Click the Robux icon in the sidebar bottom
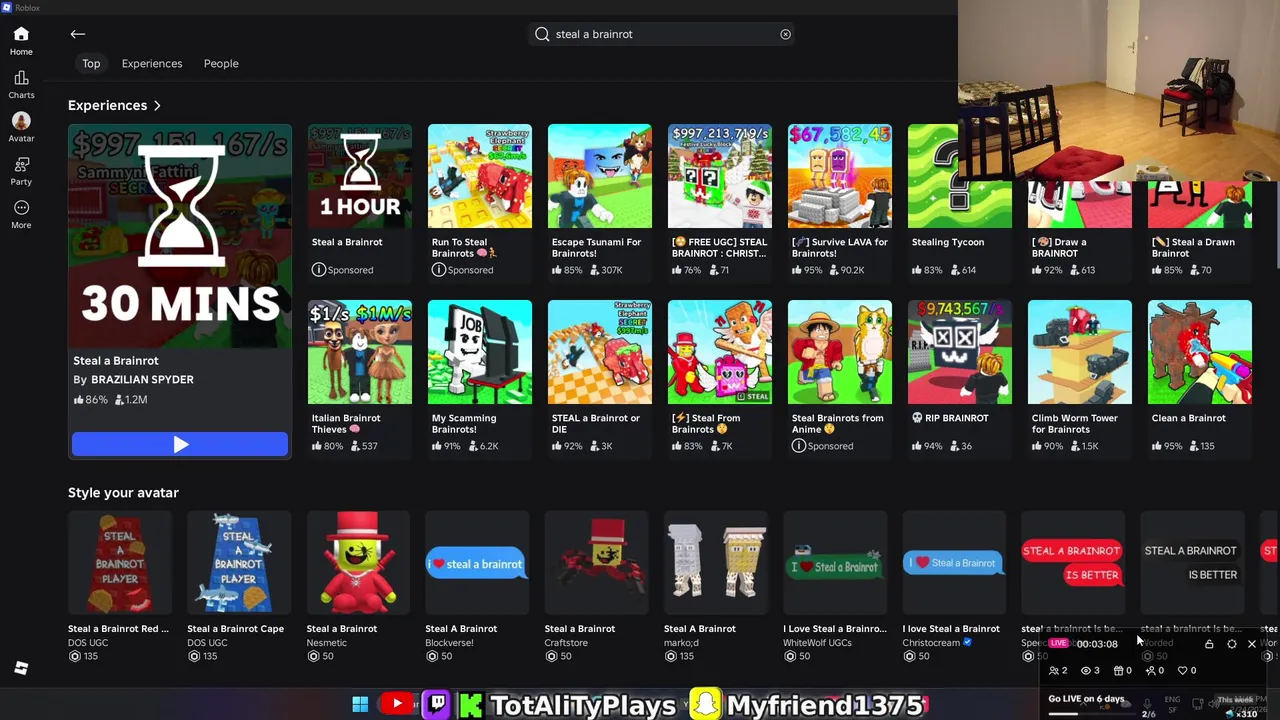The image size is (1280, 720). click(x=21, y=668)
